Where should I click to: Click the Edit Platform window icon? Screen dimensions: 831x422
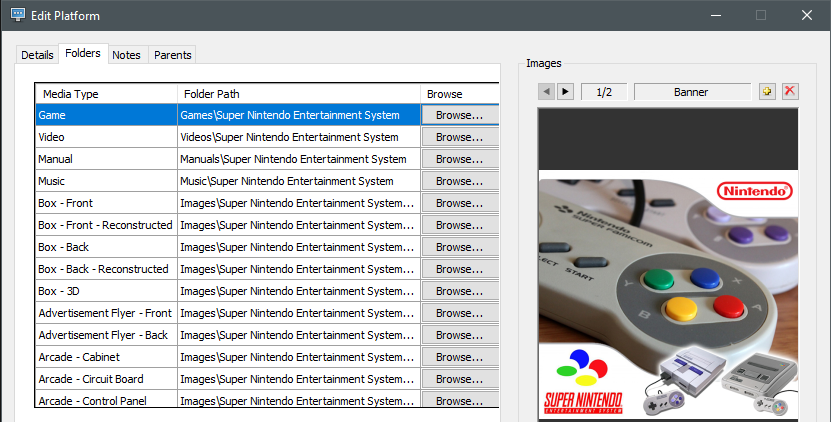17,15
